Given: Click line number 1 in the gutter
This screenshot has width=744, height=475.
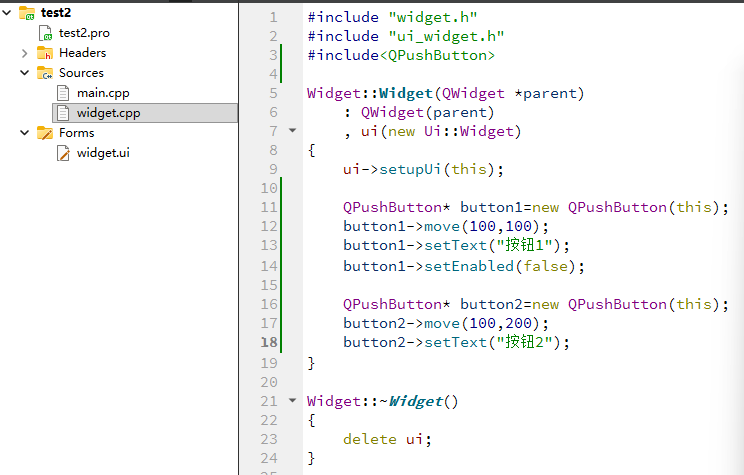Looking at the screenshot, I should (273, 18).
